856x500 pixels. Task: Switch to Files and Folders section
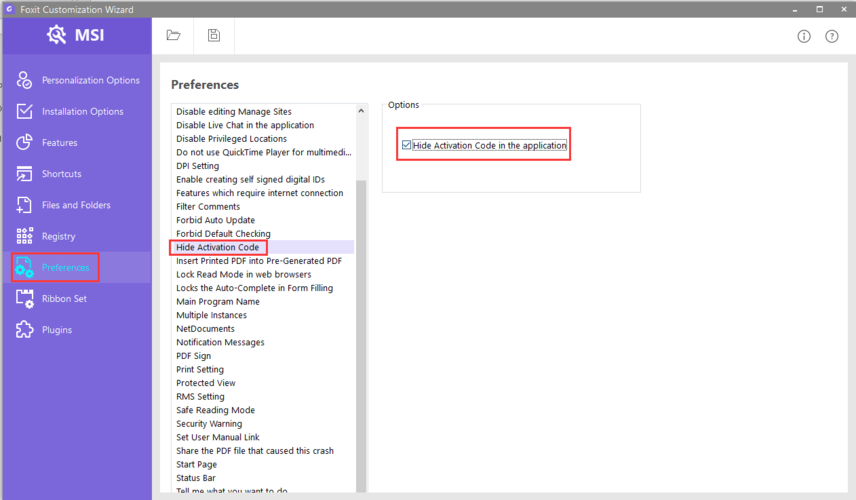(76, 205)
